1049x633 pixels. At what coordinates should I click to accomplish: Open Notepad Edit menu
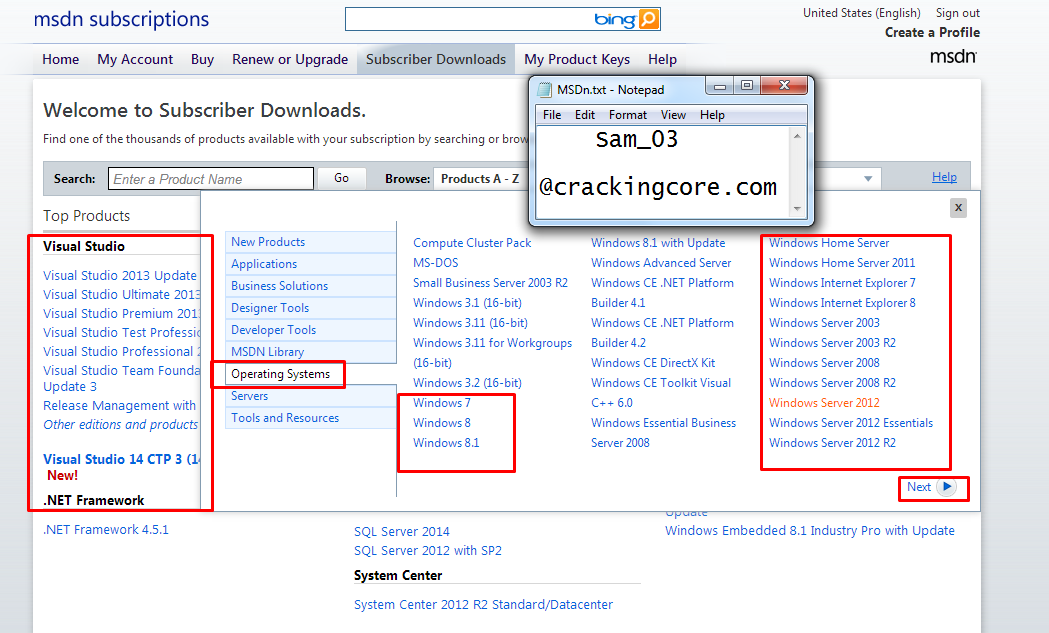585,115
